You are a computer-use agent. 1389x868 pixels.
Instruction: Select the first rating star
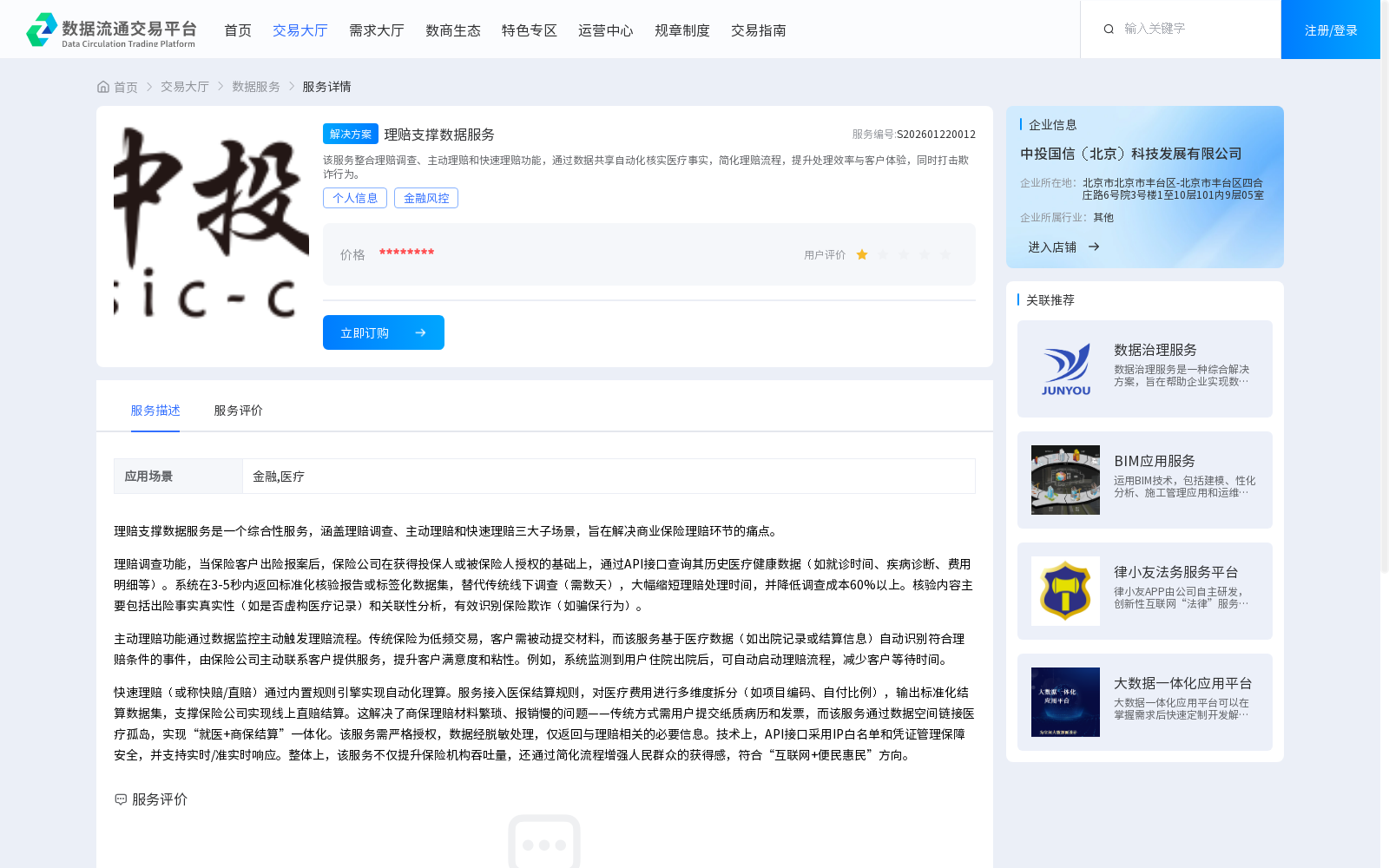[862, 254]
